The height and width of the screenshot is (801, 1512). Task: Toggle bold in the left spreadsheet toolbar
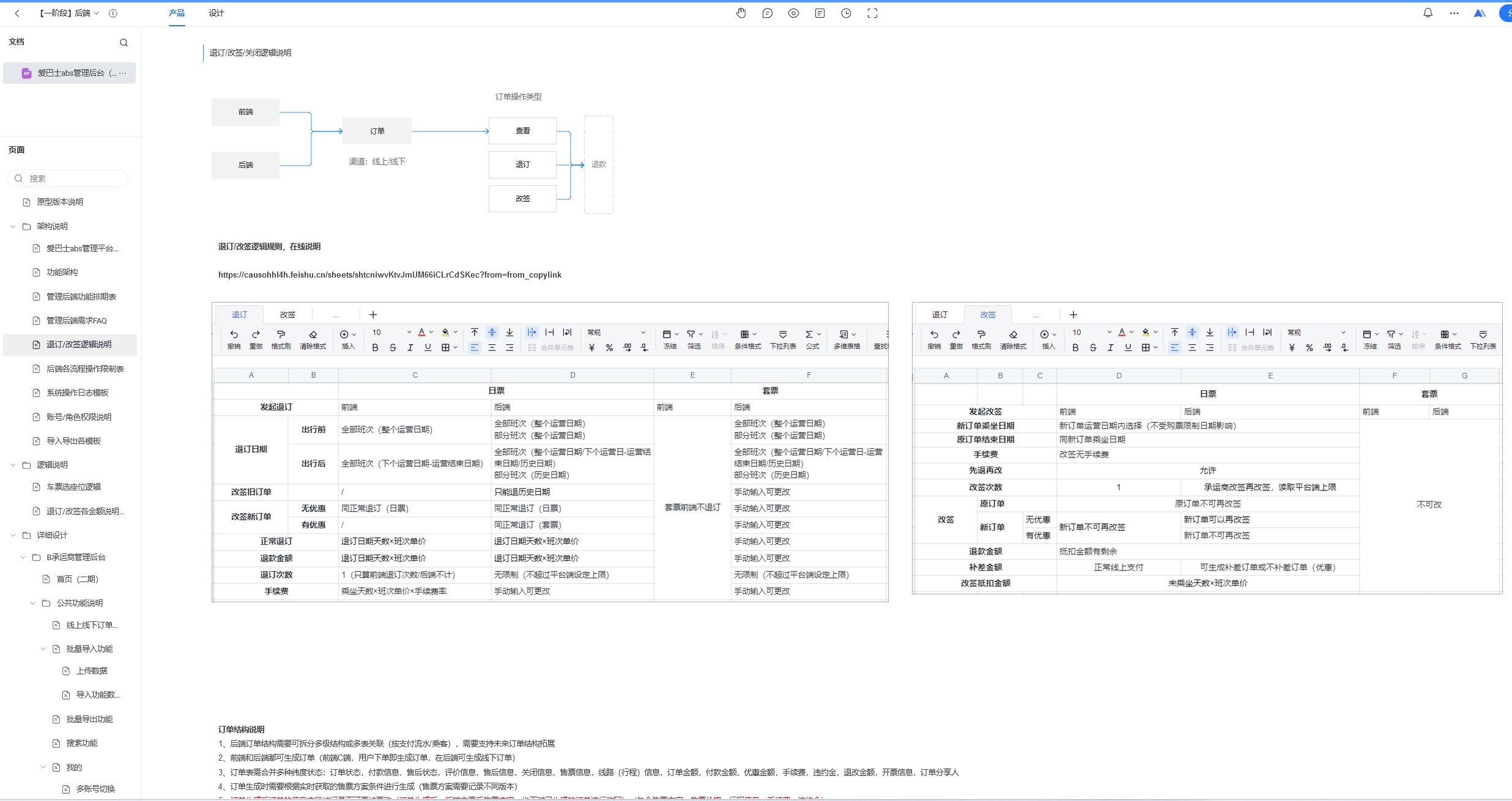pos(375,347)
